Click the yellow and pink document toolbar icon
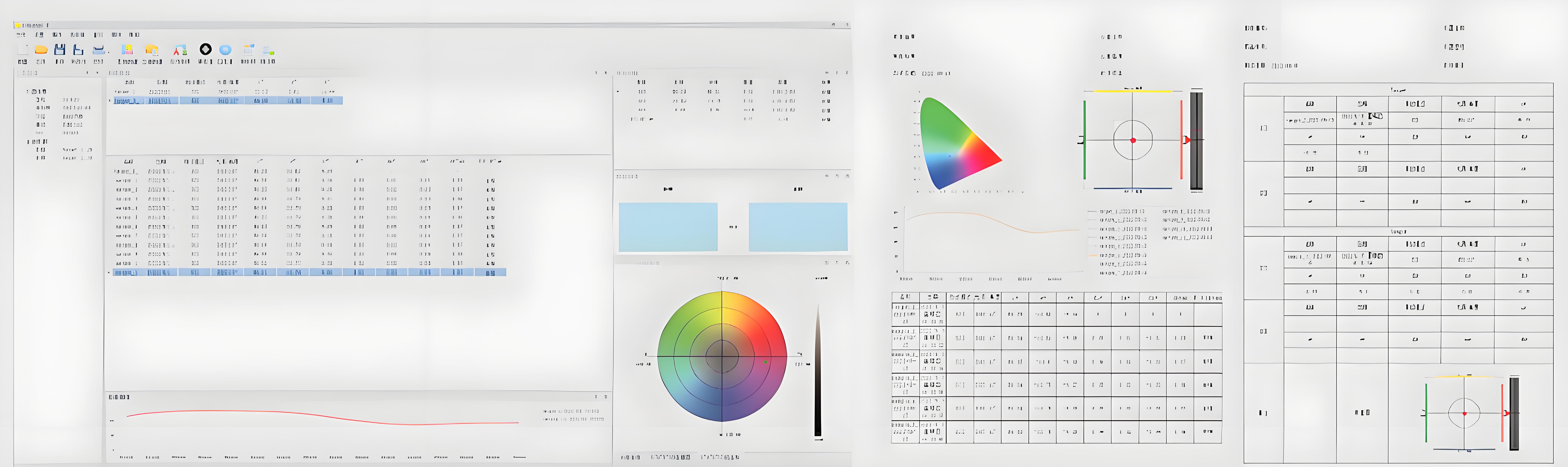The image size is (1568, 467). pos(127,50)
